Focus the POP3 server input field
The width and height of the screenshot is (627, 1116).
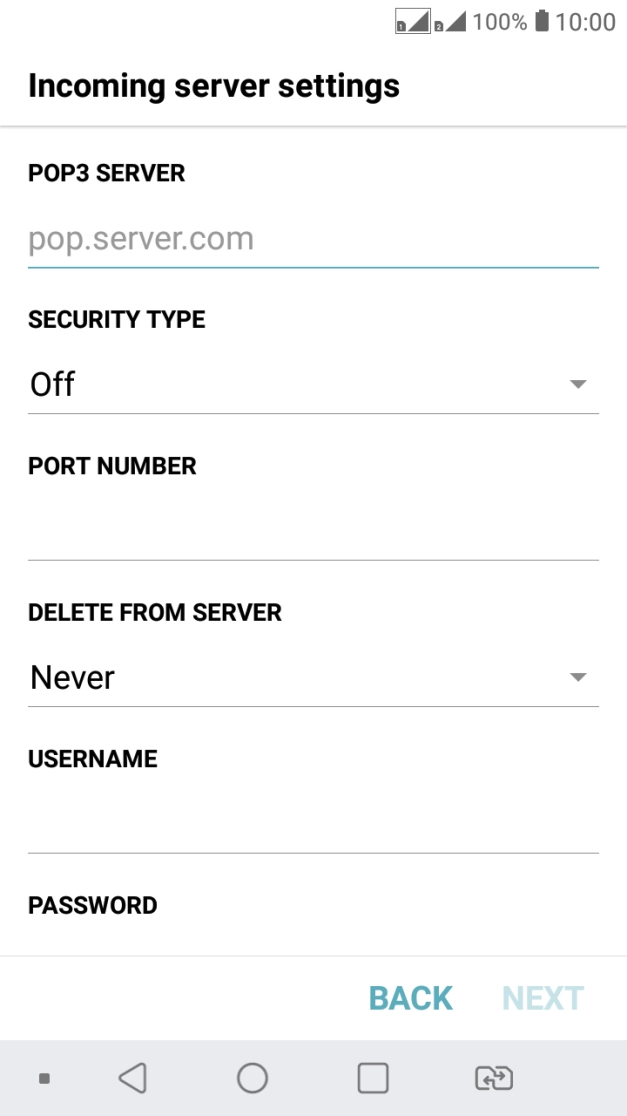point(313,239)
